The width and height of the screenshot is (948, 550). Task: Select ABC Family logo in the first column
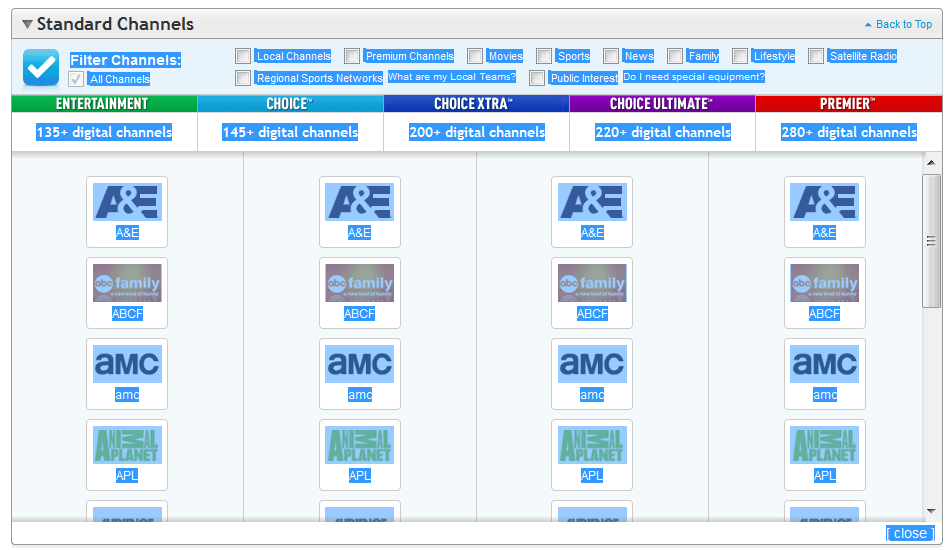(127, 283)
